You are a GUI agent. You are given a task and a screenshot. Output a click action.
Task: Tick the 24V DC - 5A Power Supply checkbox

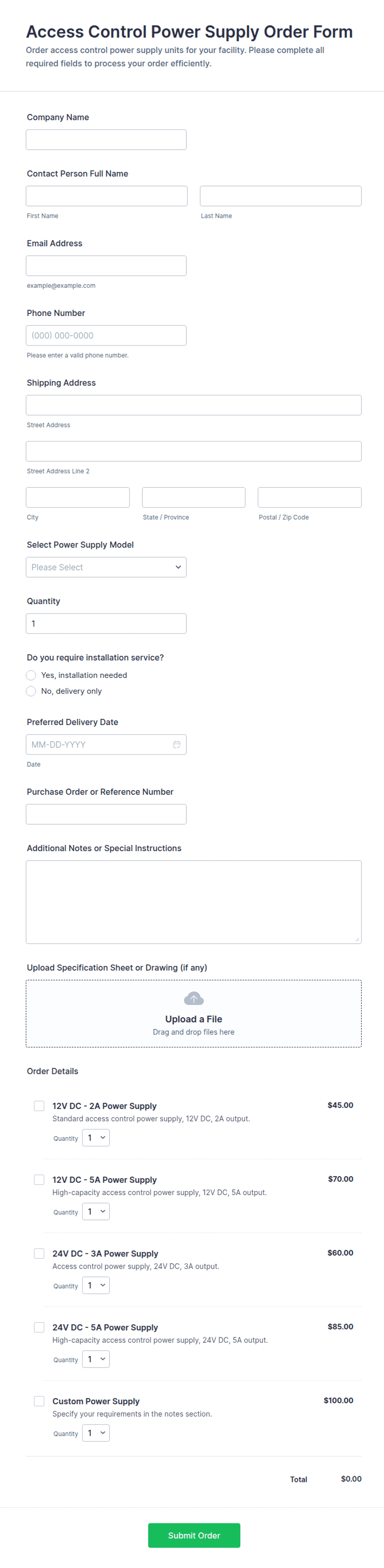(39, 1327)
